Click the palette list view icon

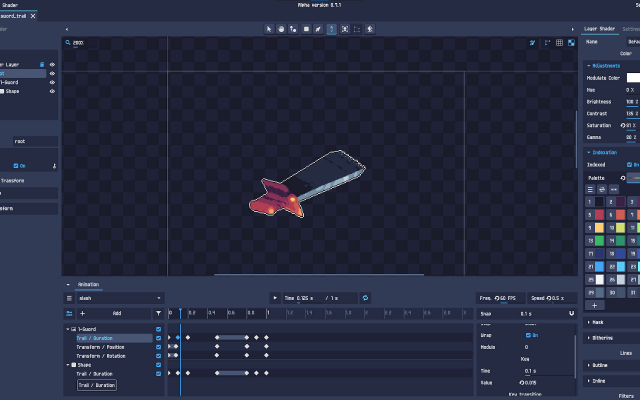pos(590,189)
